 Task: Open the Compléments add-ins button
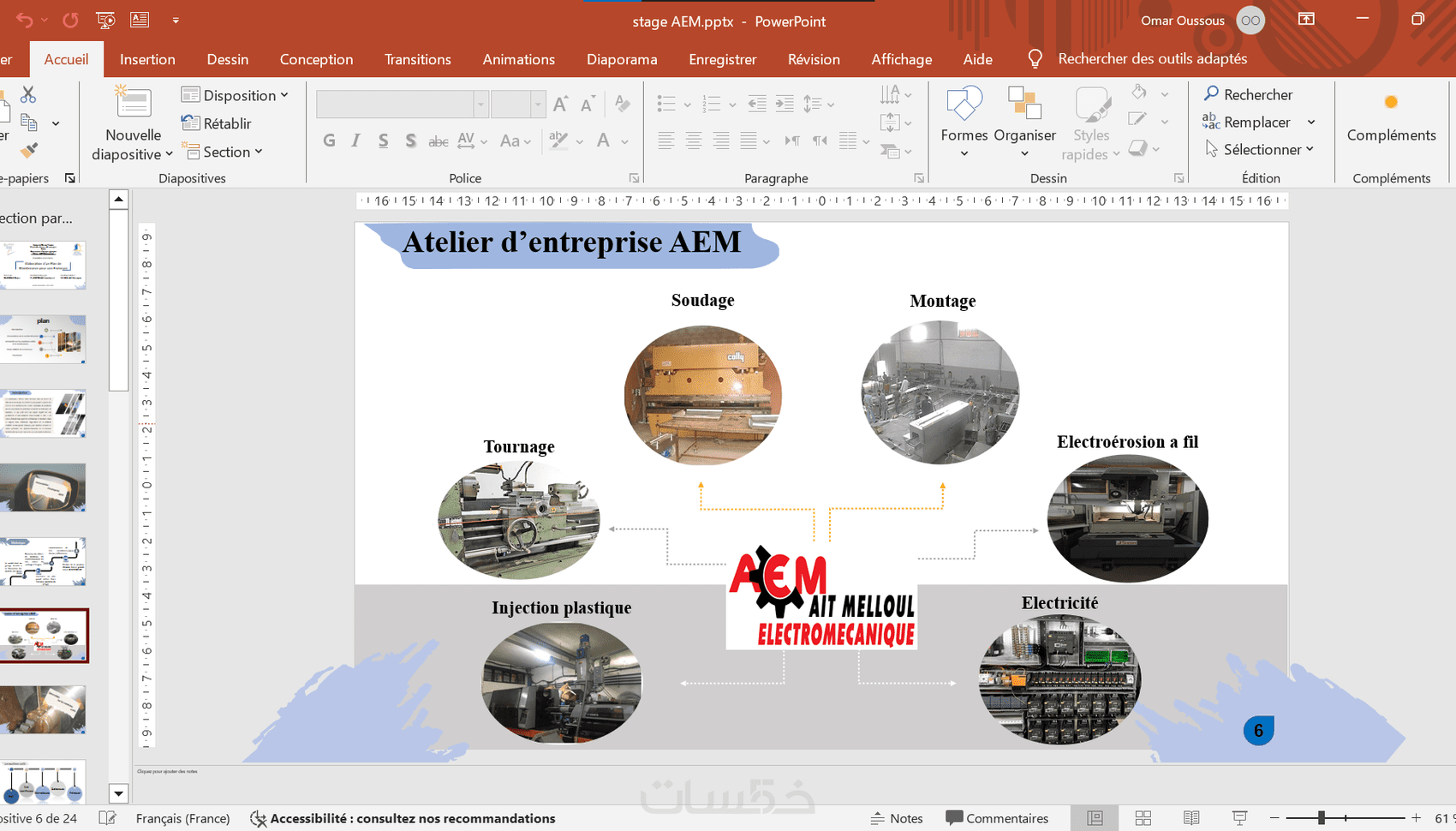1391,120
